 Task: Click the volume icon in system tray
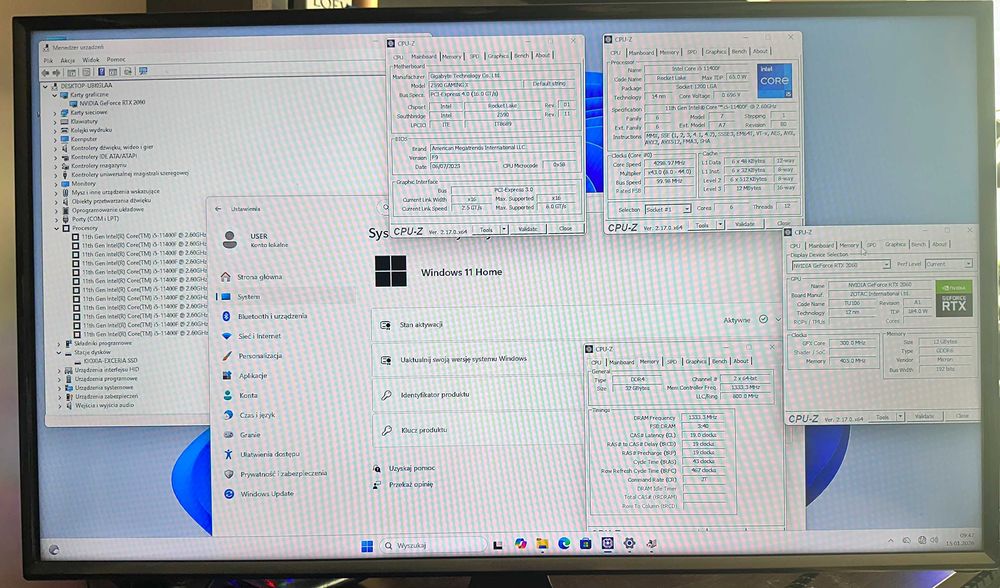point(934,540)
